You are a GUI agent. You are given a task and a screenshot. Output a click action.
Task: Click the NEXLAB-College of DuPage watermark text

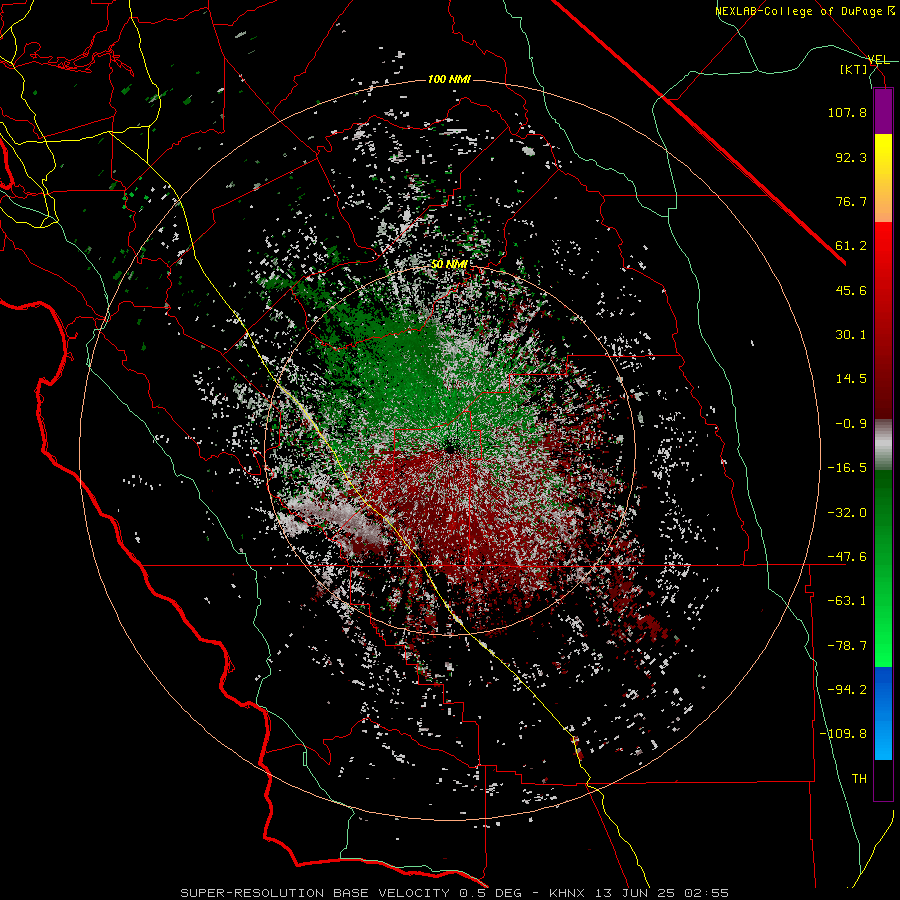click(805, 11)
